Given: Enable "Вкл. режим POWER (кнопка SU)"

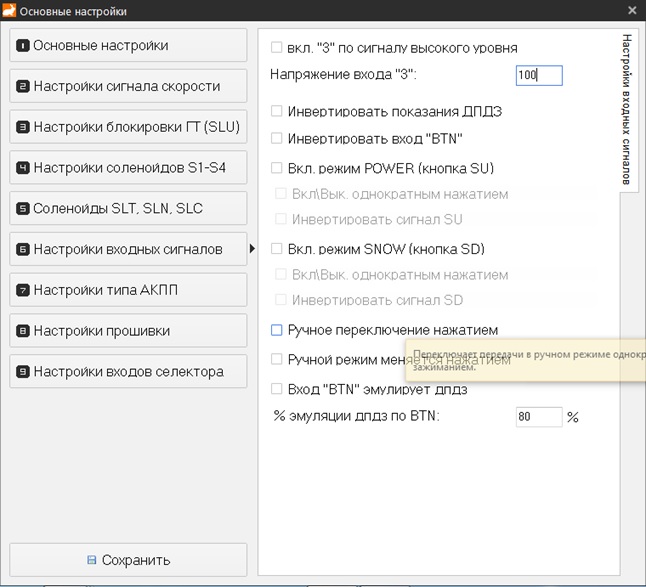Looking at the screenshot, I should 277,168.
